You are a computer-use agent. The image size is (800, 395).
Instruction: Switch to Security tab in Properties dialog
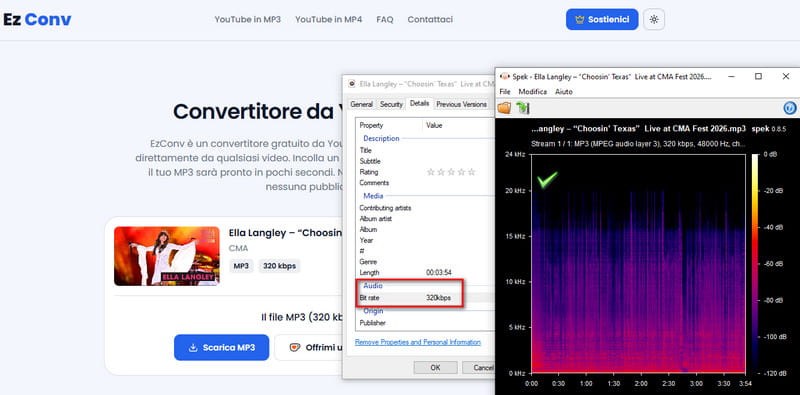coord(391,104)
